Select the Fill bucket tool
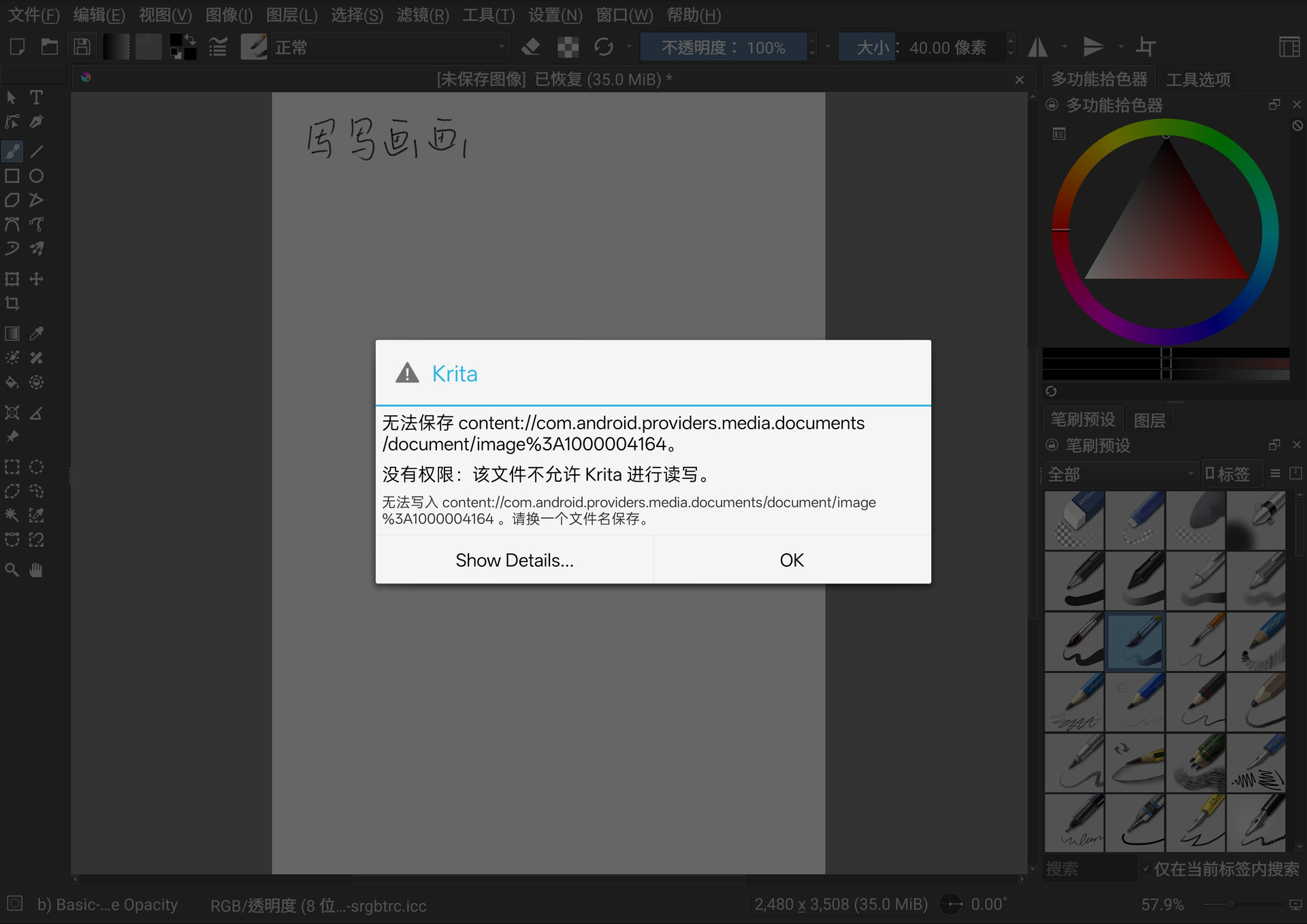Screen dimensions: 1307x924 pyautogui.click(x=12, y=382)
